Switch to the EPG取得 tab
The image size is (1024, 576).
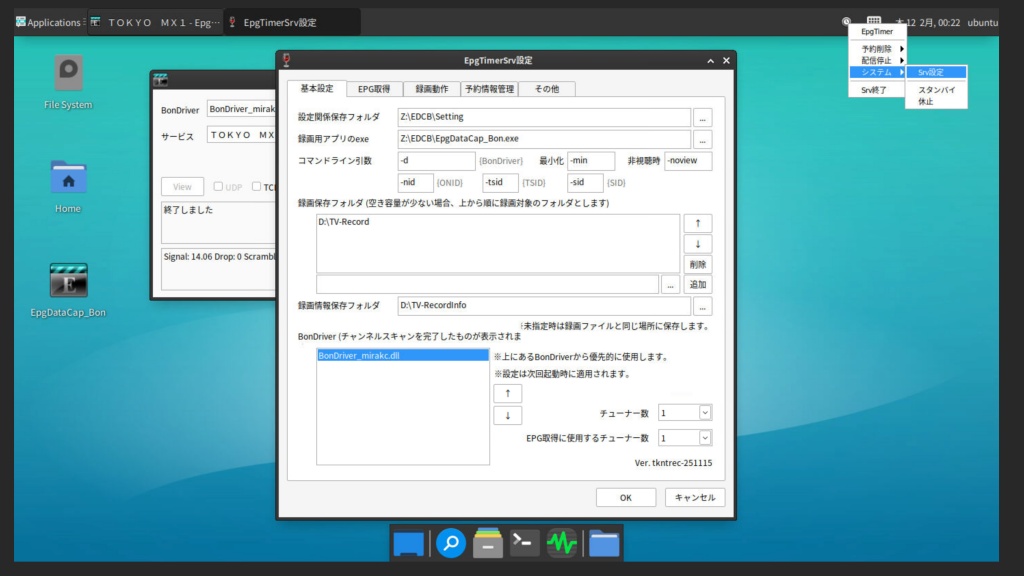coord(374,89)
